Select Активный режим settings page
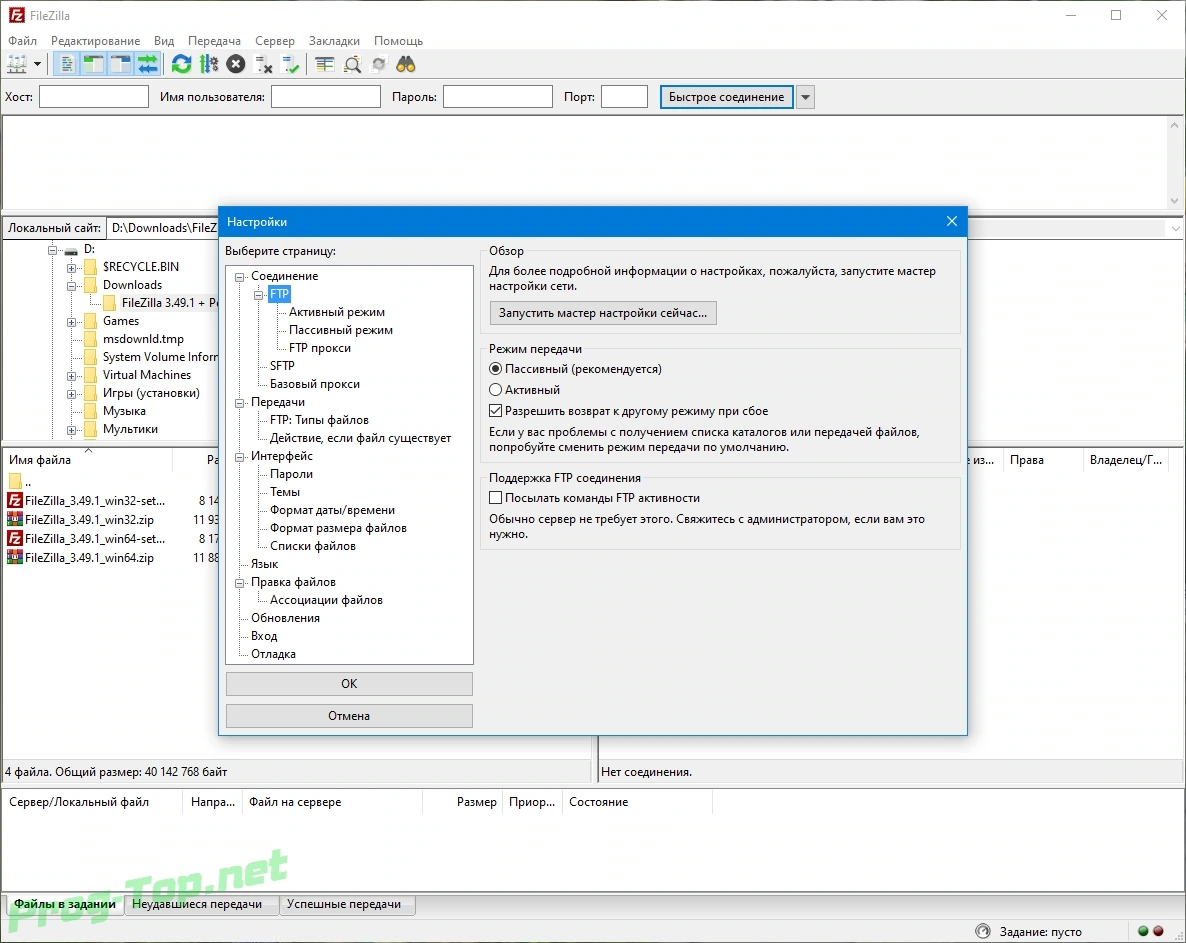This screenshot has height=943, width=1186. [337, 312]
